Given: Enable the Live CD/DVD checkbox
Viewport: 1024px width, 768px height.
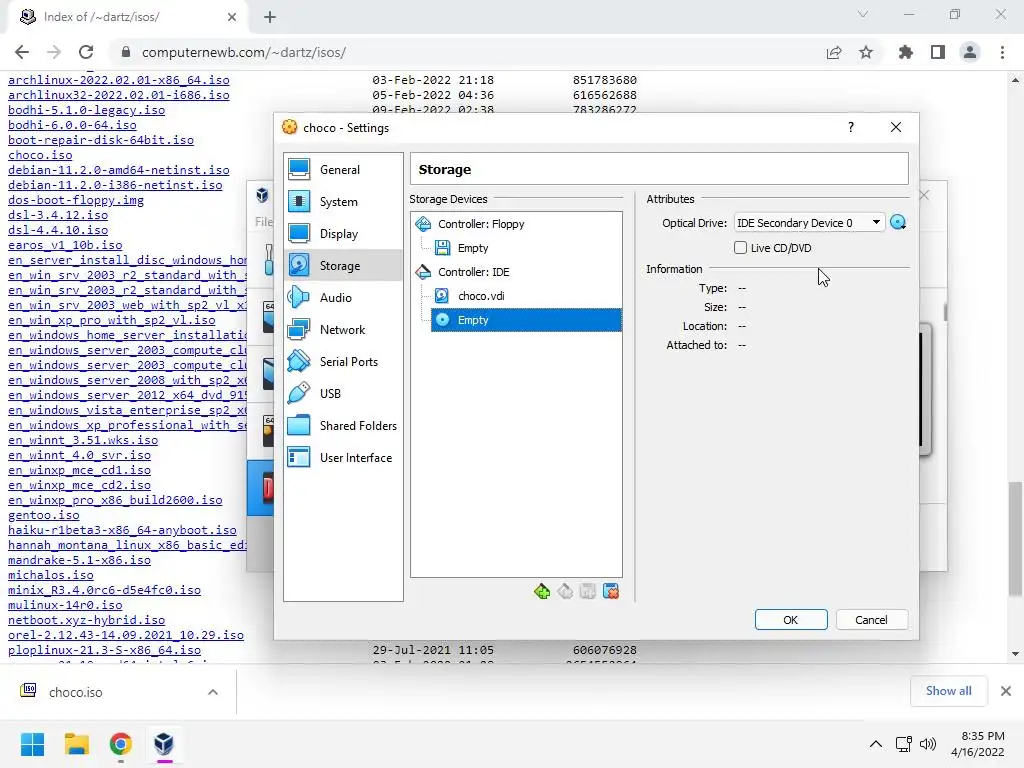Looking at the screenshot, I should click(741, 248).
